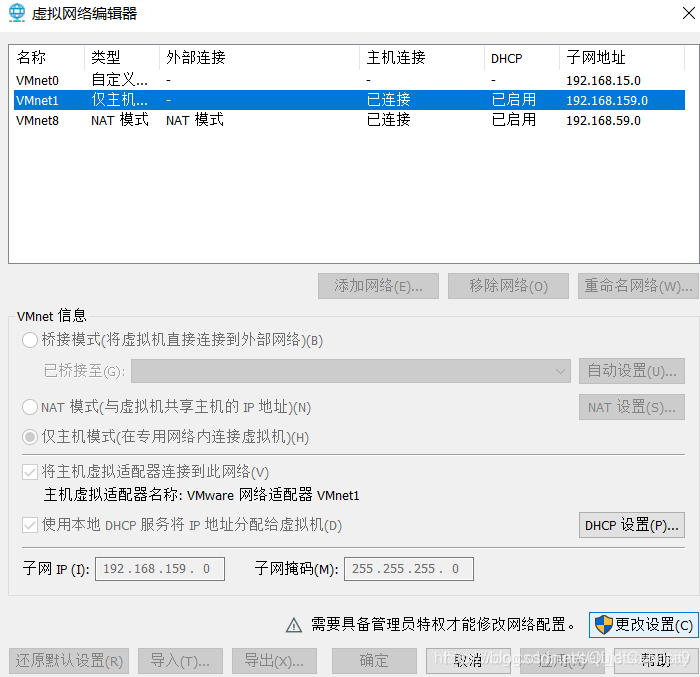
Task: Click 移除网络(O) button
Action: (x=508, y=286)
